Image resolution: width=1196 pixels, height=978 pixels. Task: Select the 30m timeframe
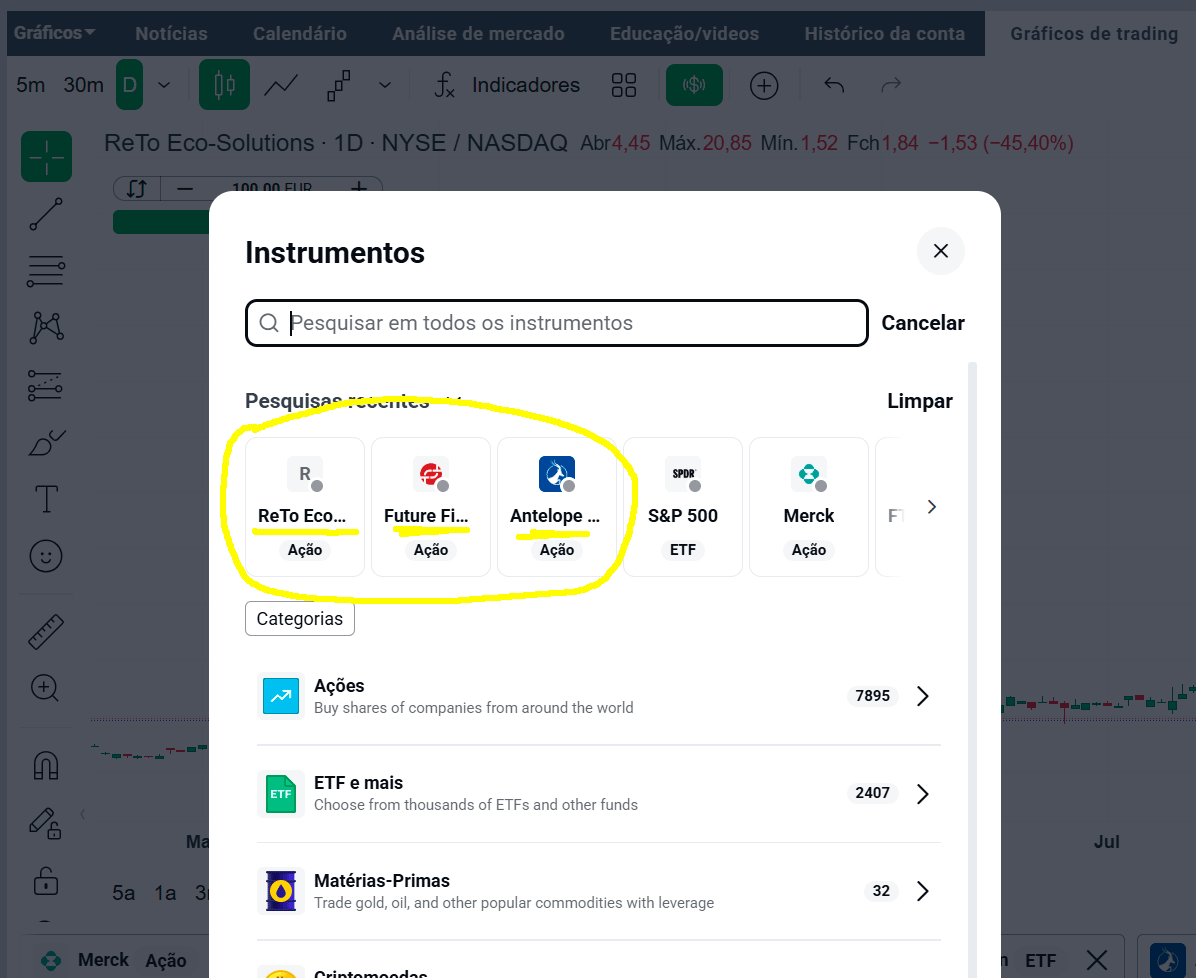pyautogui.click(x=83, y=85)
